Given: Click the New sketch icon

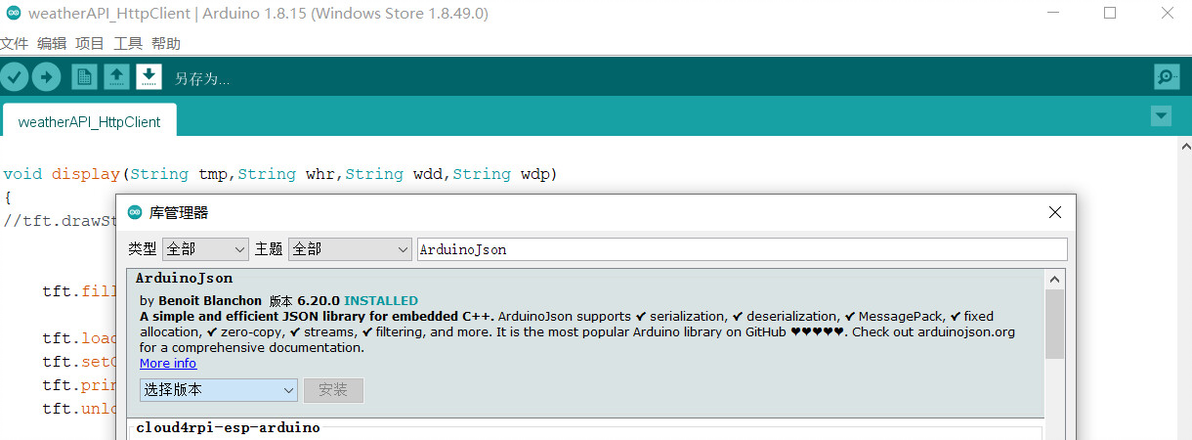Looking at the screenshot, I should (84, 77).
